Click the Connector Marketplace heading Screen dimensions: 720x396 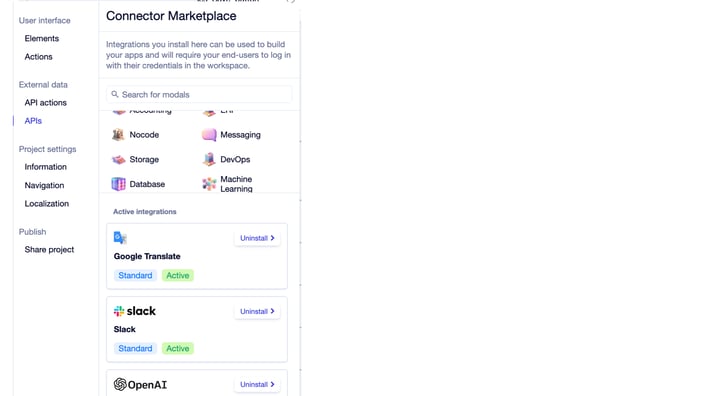click(171, 16)
